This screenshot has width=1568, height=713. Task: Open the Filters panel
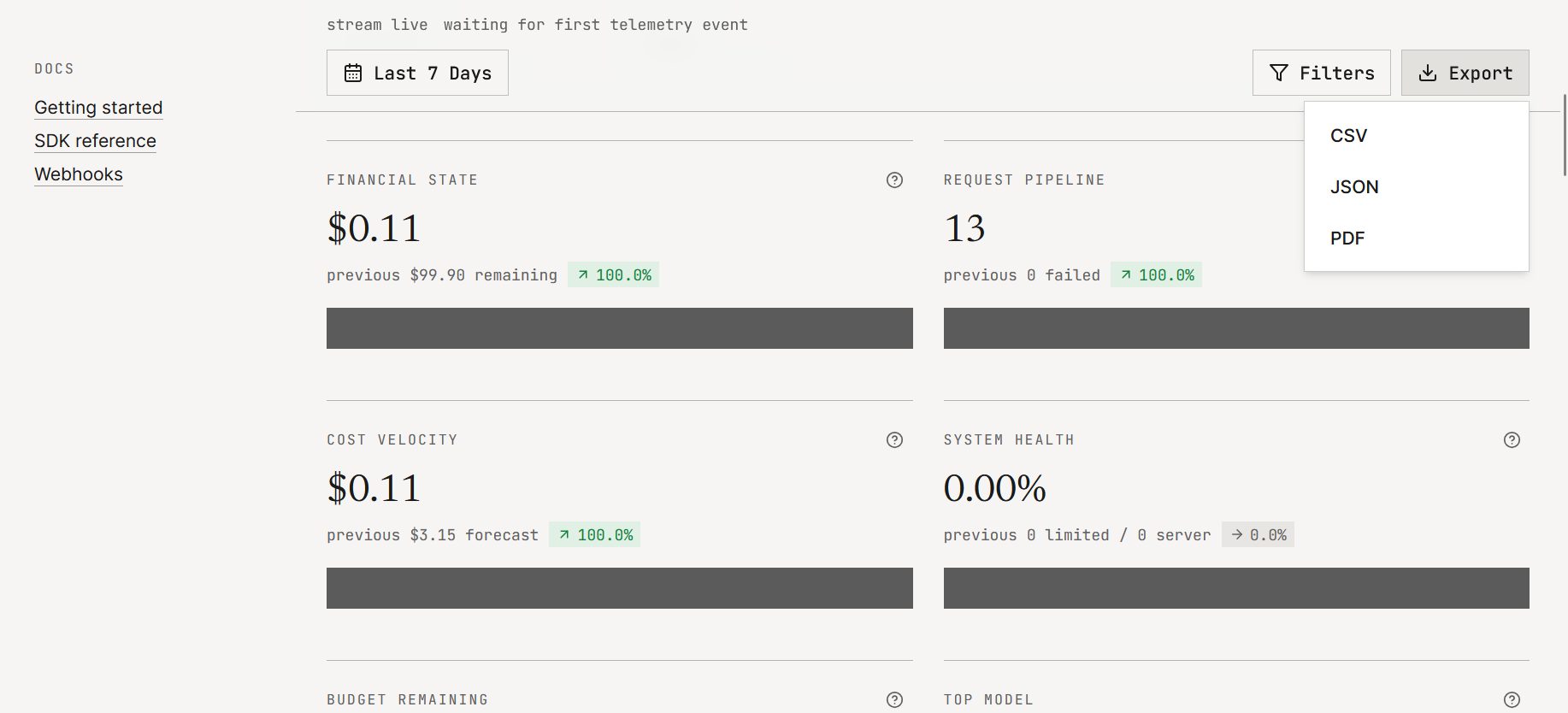click(1322, 73)
